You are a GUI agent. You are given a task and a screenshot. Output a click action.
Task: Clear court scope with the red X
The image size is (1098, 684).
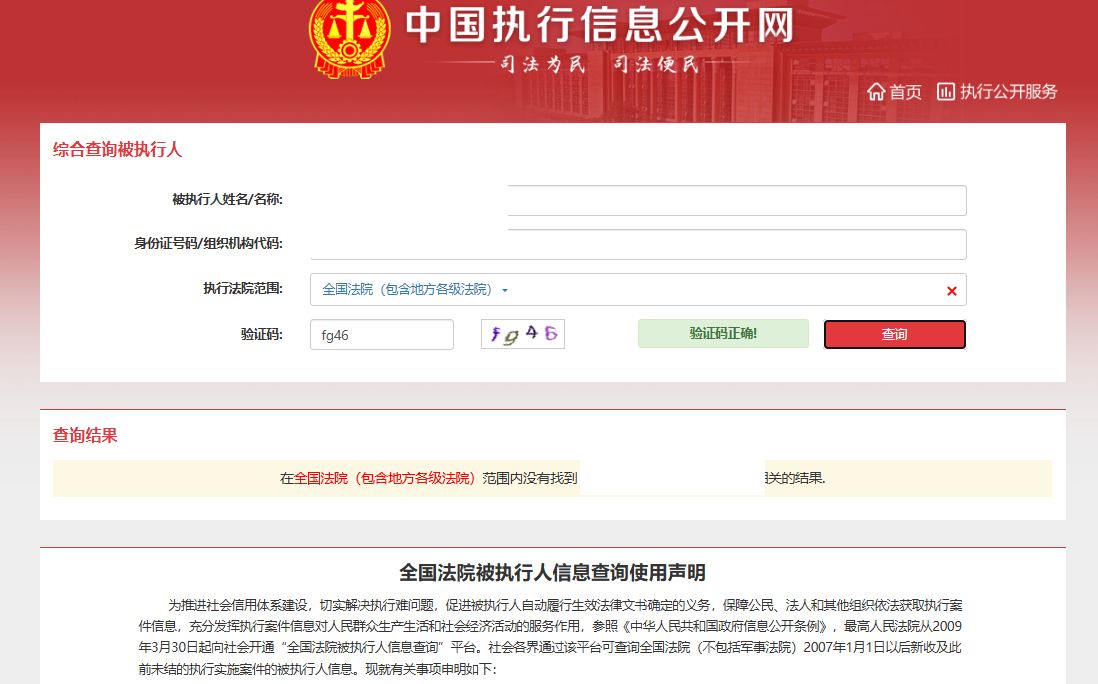951,291
